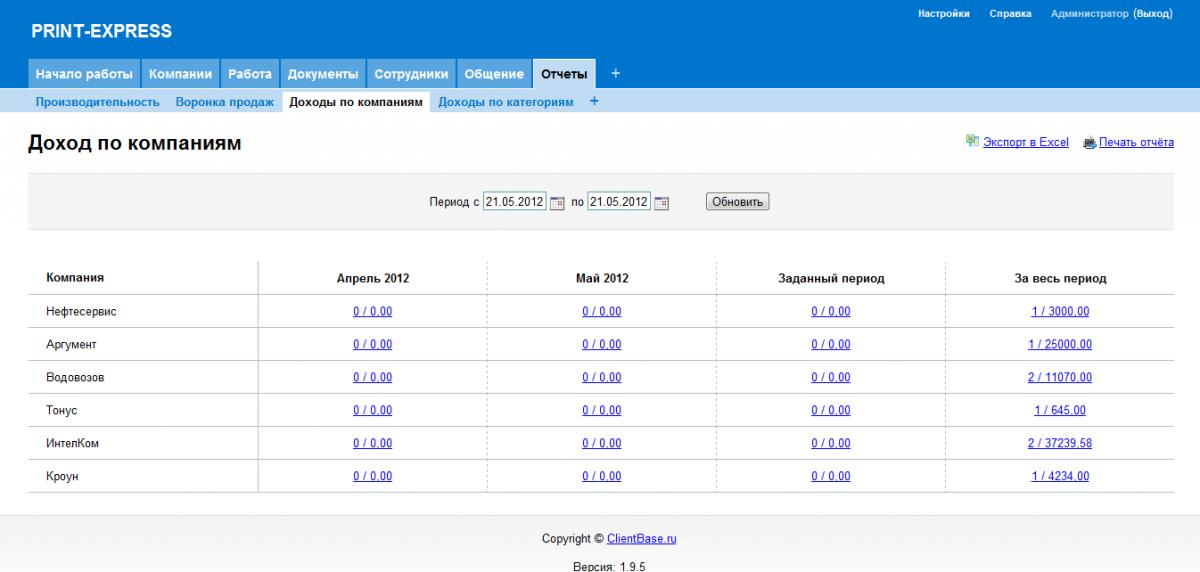Add new report subtab with plus icon
This screenshot has width=1200, height=572.
pos(594,101)
